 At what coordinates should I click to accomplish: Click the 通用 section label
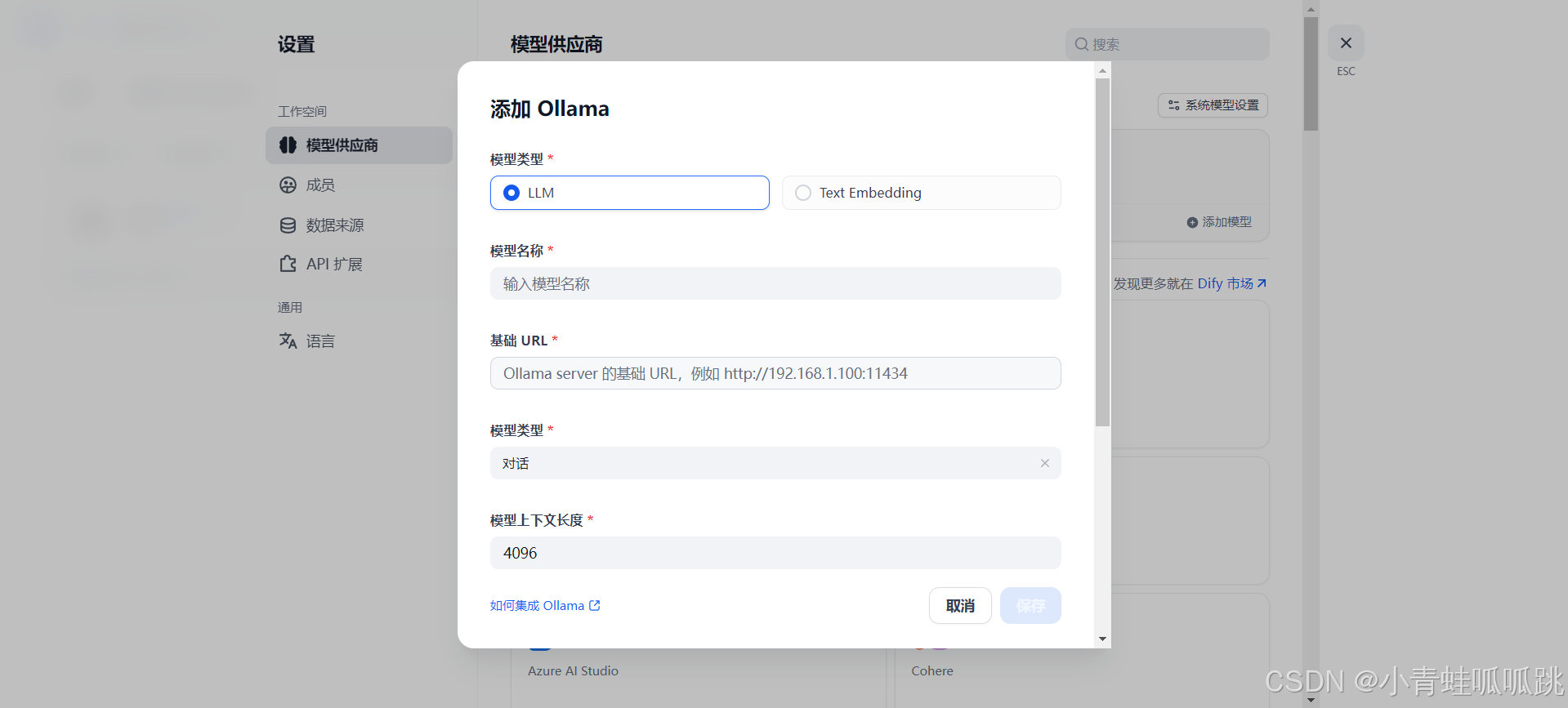pyautogui.click(x=290, y=307)
